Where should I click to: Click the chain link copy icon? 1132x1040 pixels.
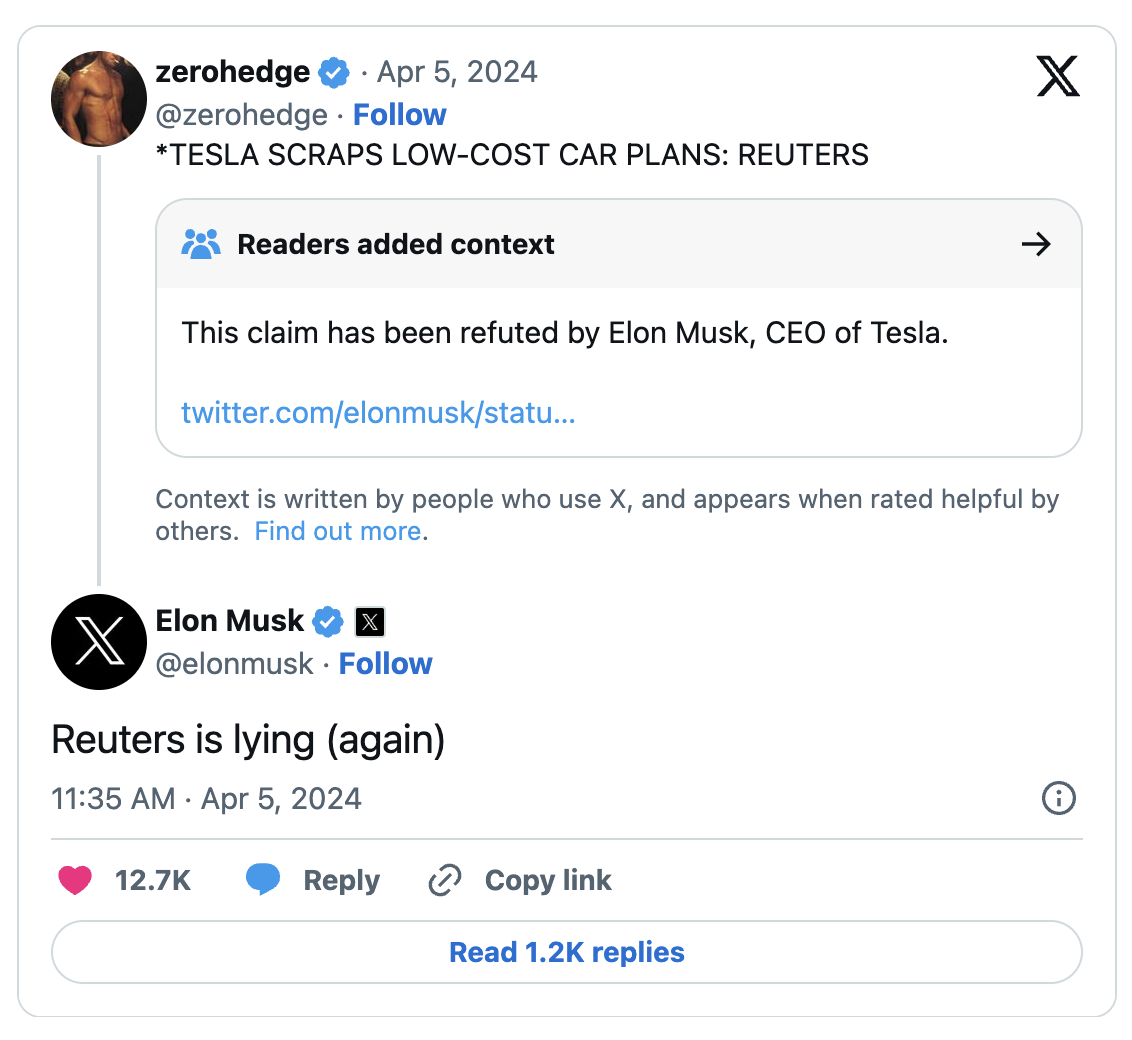[444, 880]
